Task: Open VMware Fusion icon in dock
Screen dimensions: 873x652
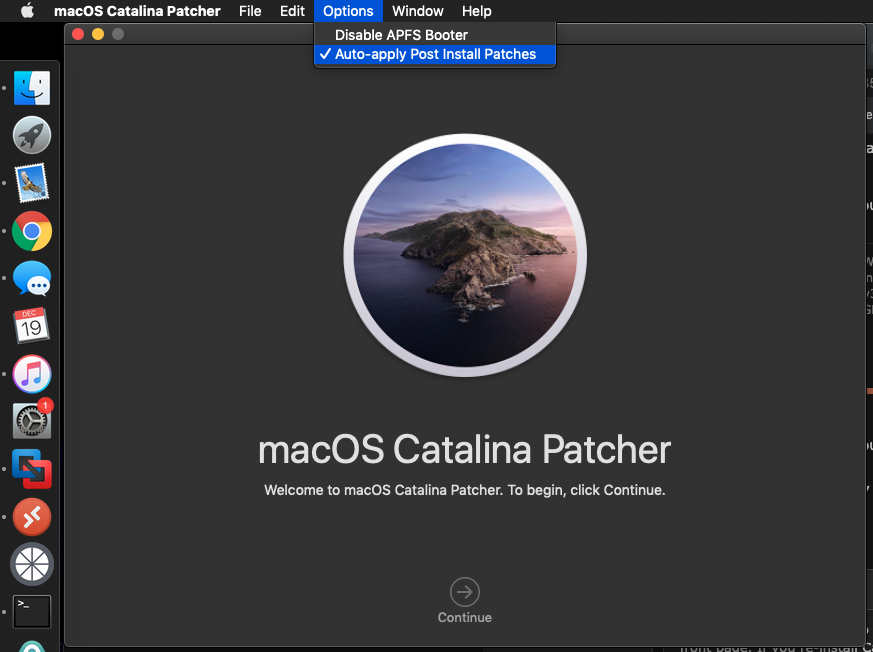Action: 32,469
